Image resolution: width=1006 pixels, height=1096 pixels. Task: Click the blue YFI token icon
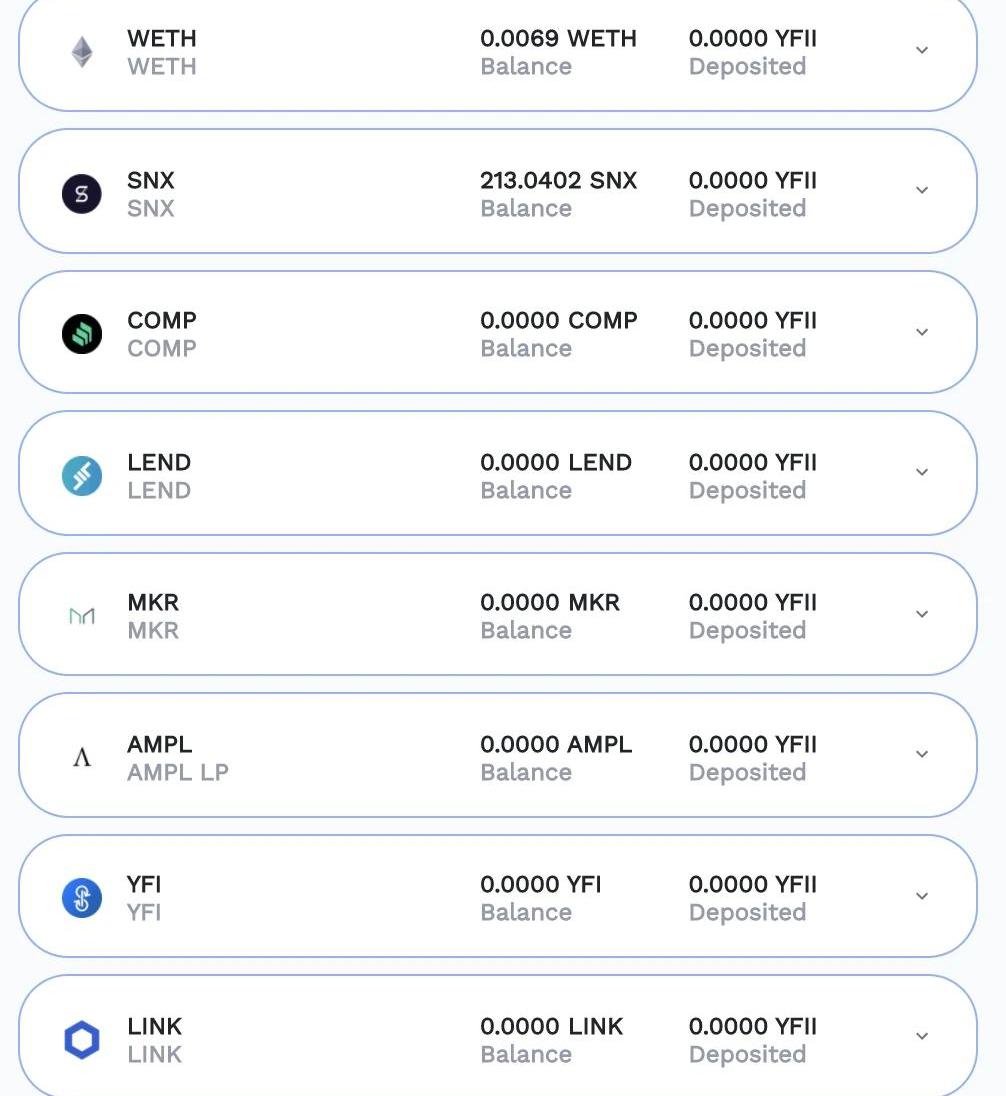[82, 898]
